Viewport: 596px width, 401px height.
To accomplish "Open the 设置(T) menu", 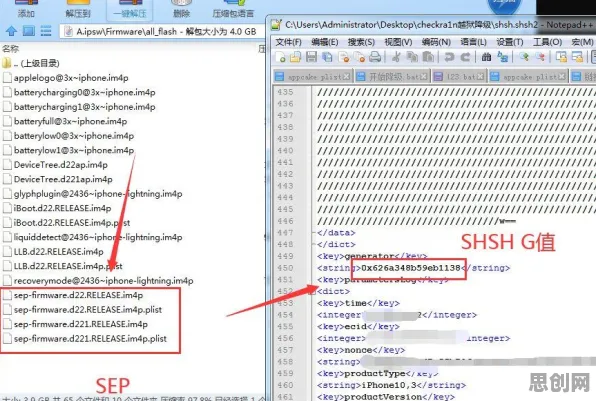I will click(510, 42).
